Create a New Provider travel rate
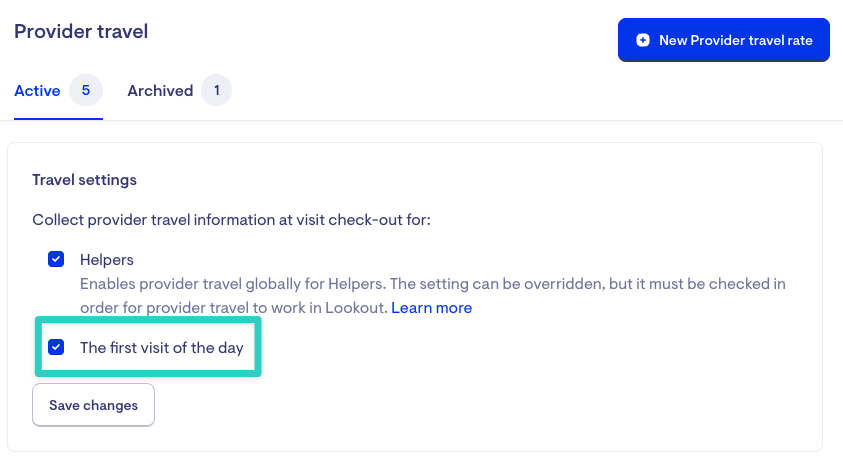843x466 pixels. pyautogui.click(x=724, y=40)
